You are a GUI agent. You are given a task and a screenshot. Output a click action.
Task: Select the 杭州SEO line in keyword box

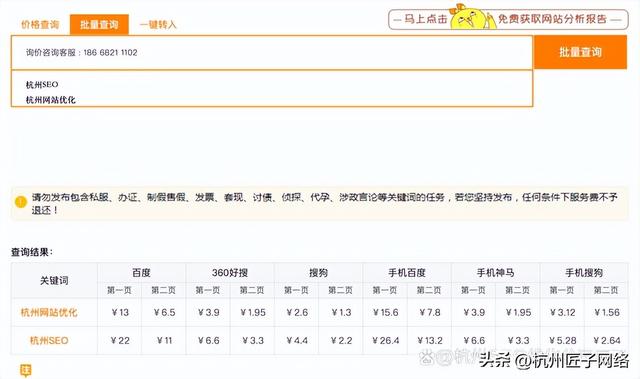pos(42,84)
